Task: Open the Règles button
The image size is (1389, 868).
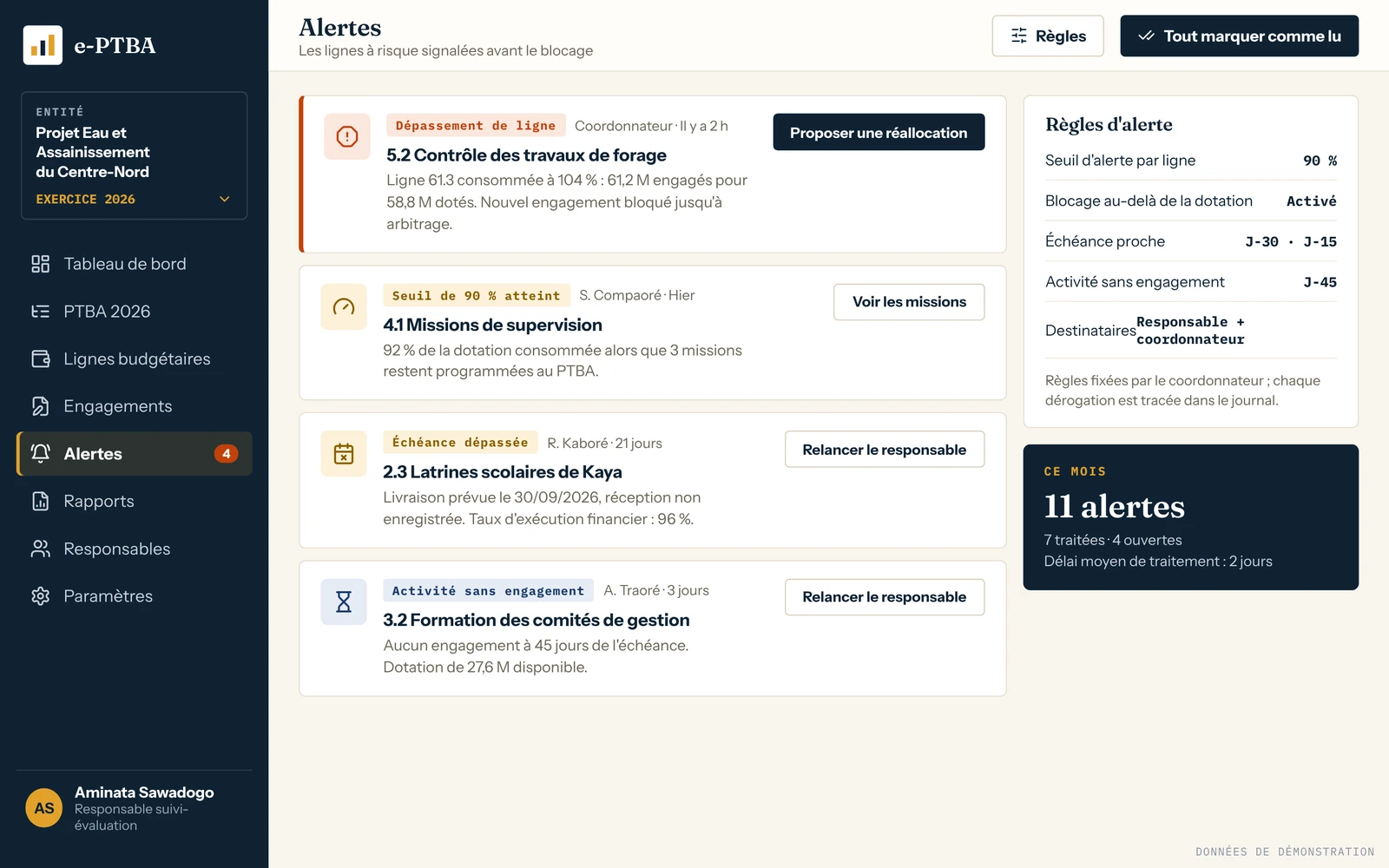Action: tap(1048, 36)
